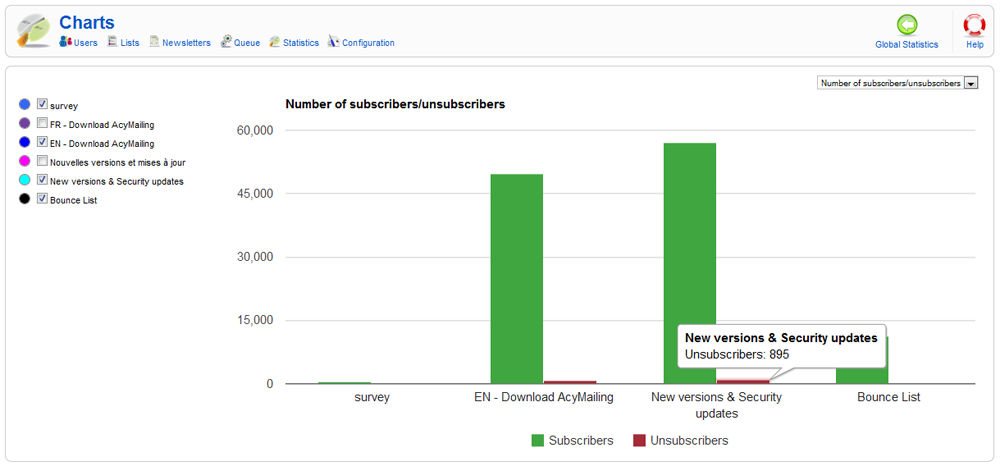Open the chart type dropdown
The image size is (1000, 466).
click(890, 83)
